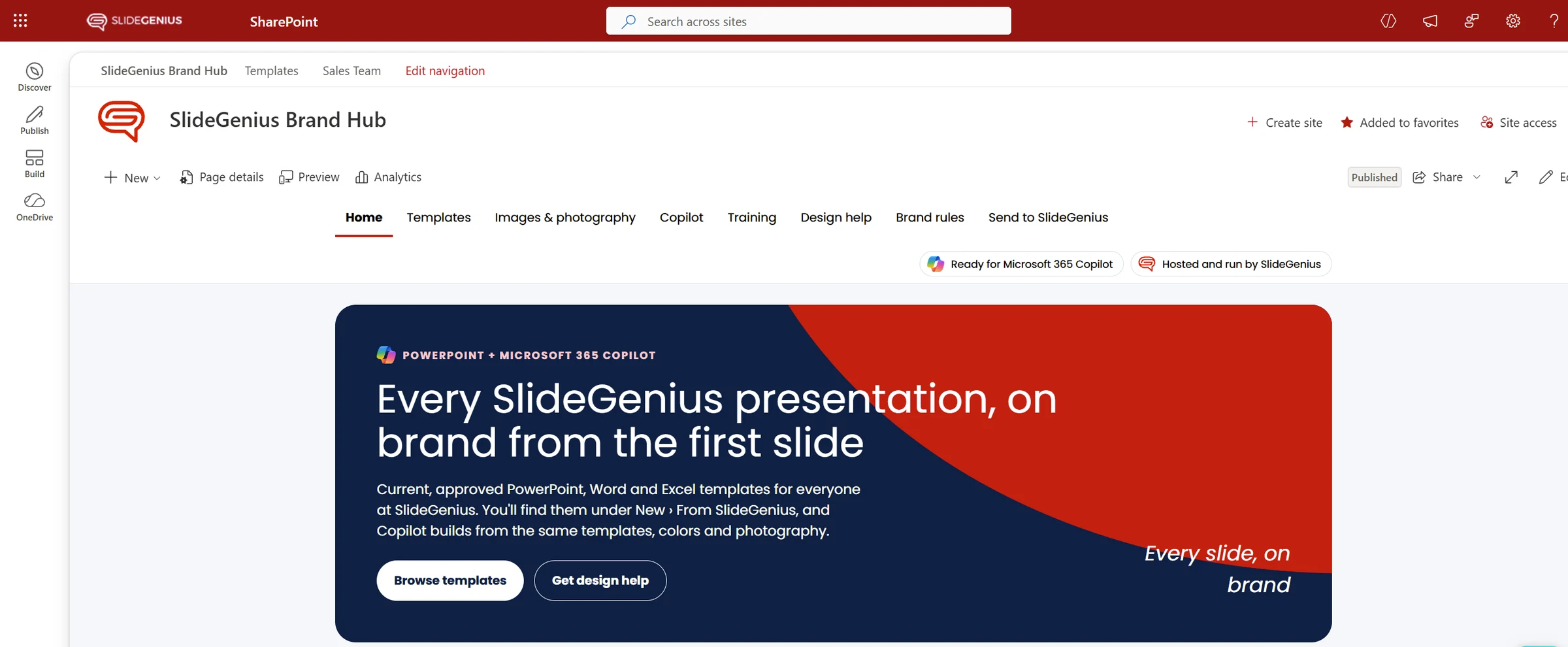Open Analytics for this page
Image resolution: width=1568 pixels, height=647 pixels.
(x=388, y=177)
